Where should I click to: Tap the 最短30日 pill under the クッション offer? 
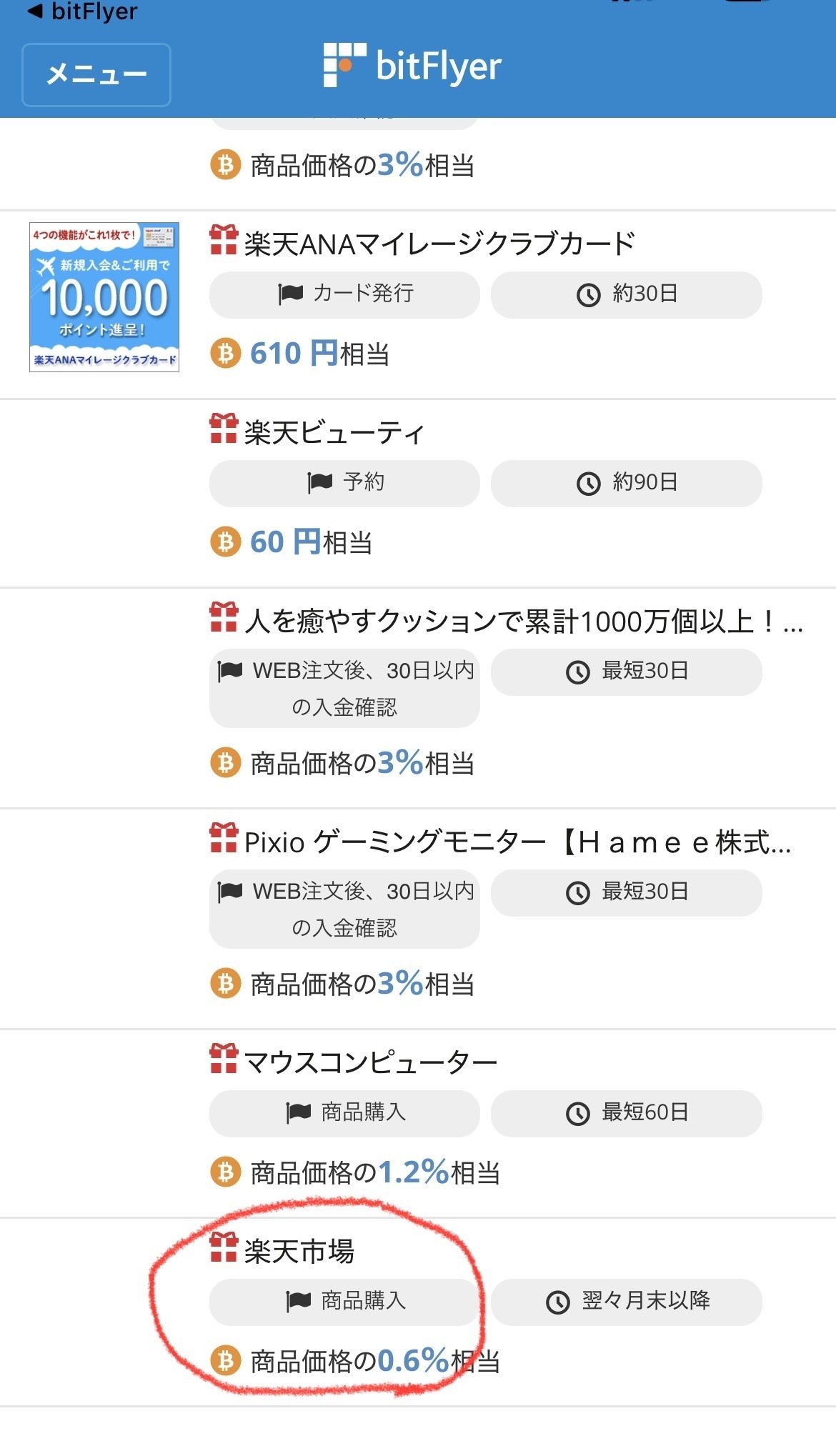[626, 671]
